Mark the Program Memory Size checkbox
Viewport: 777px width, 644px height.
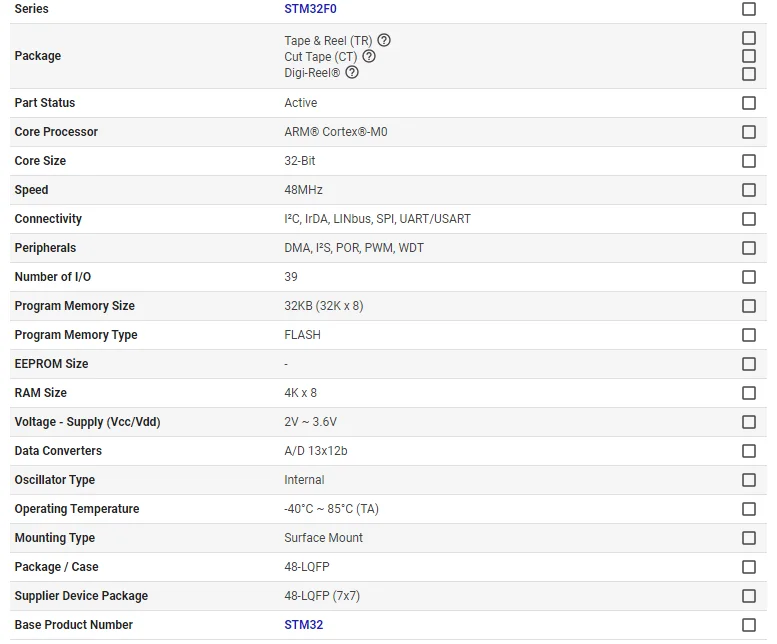pos(749,306)
